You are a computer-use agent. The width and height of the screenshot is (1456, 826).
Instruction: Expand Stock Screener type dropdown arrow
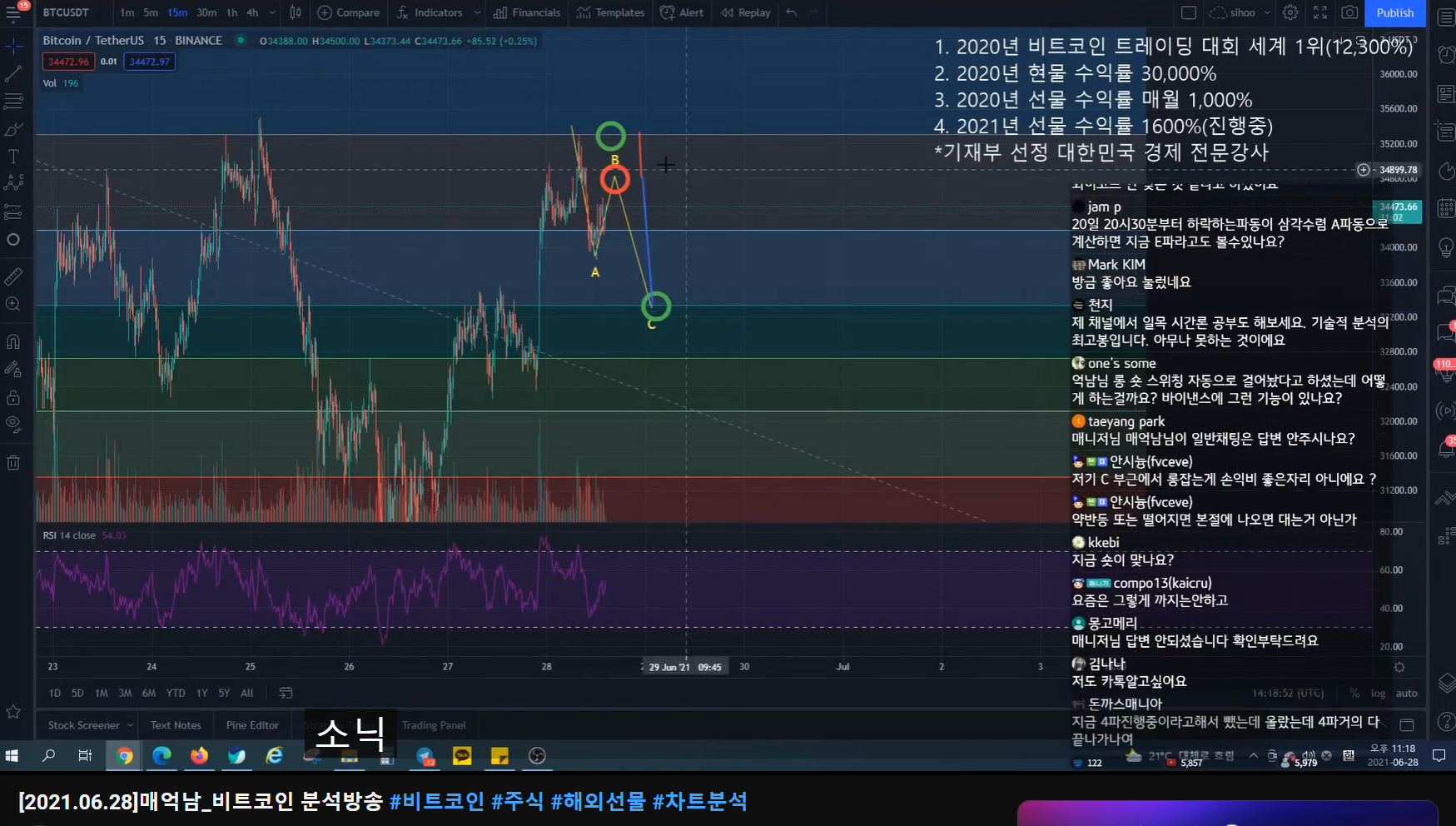click(x=130, y=725)
